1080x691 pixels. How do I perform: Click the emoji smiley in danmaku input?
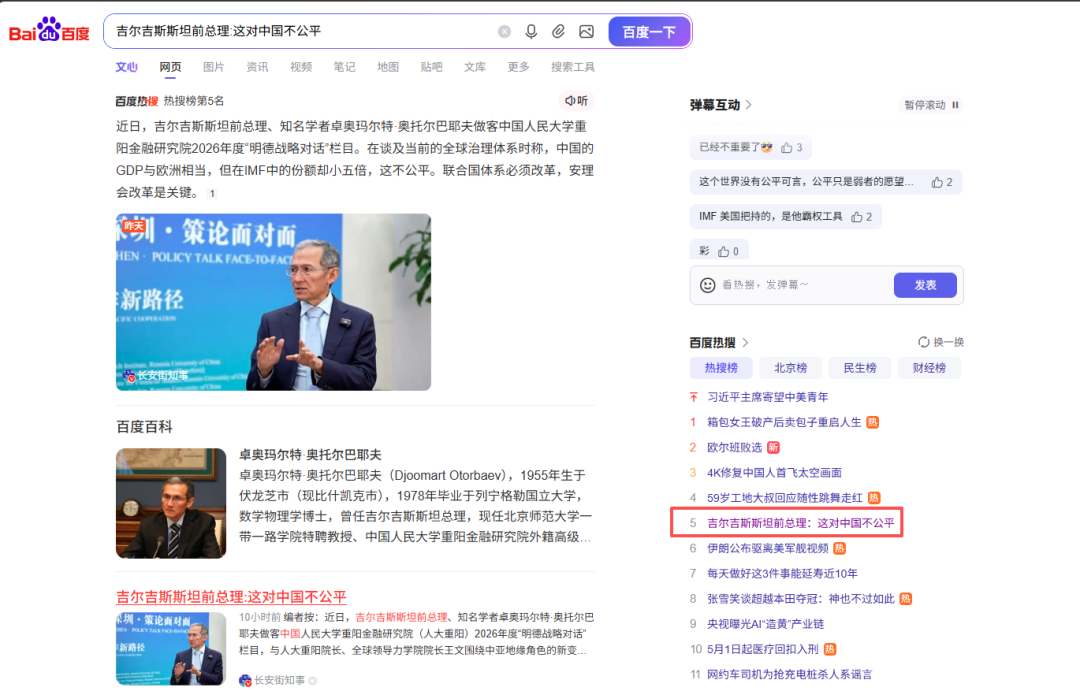(708, 285)
